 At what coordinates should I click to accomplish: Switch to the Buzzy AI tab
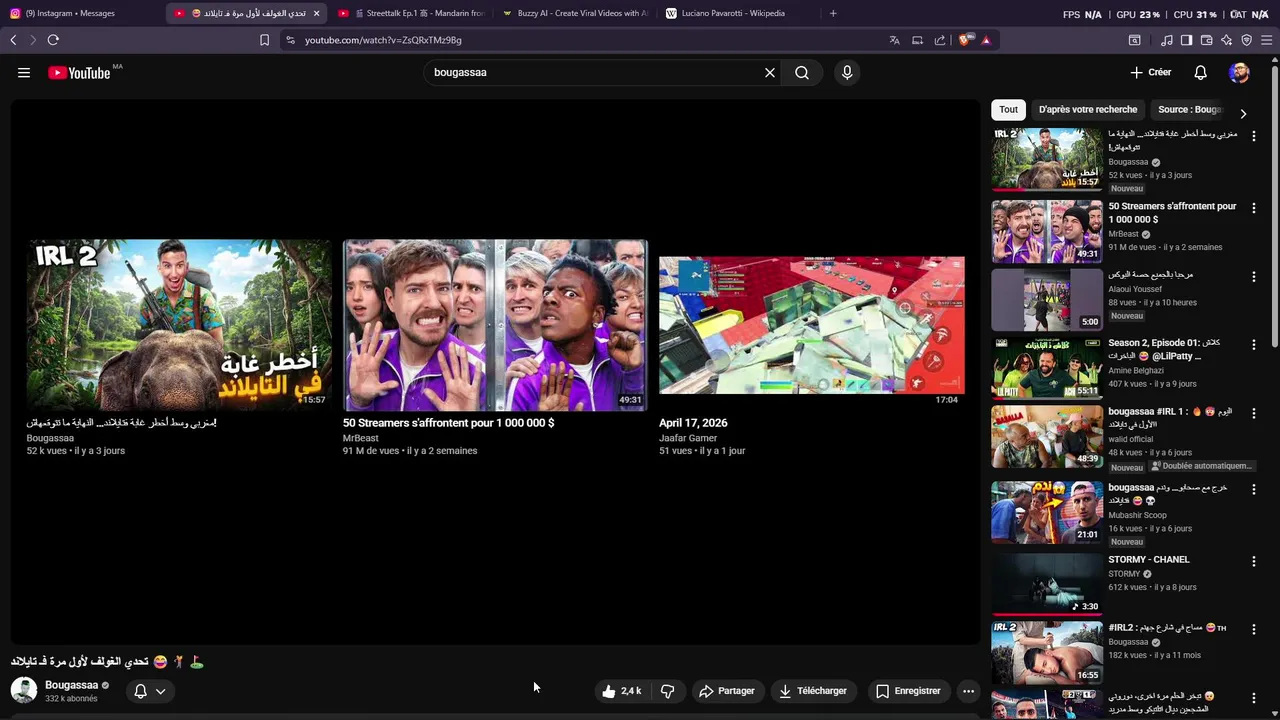point(575,13)
